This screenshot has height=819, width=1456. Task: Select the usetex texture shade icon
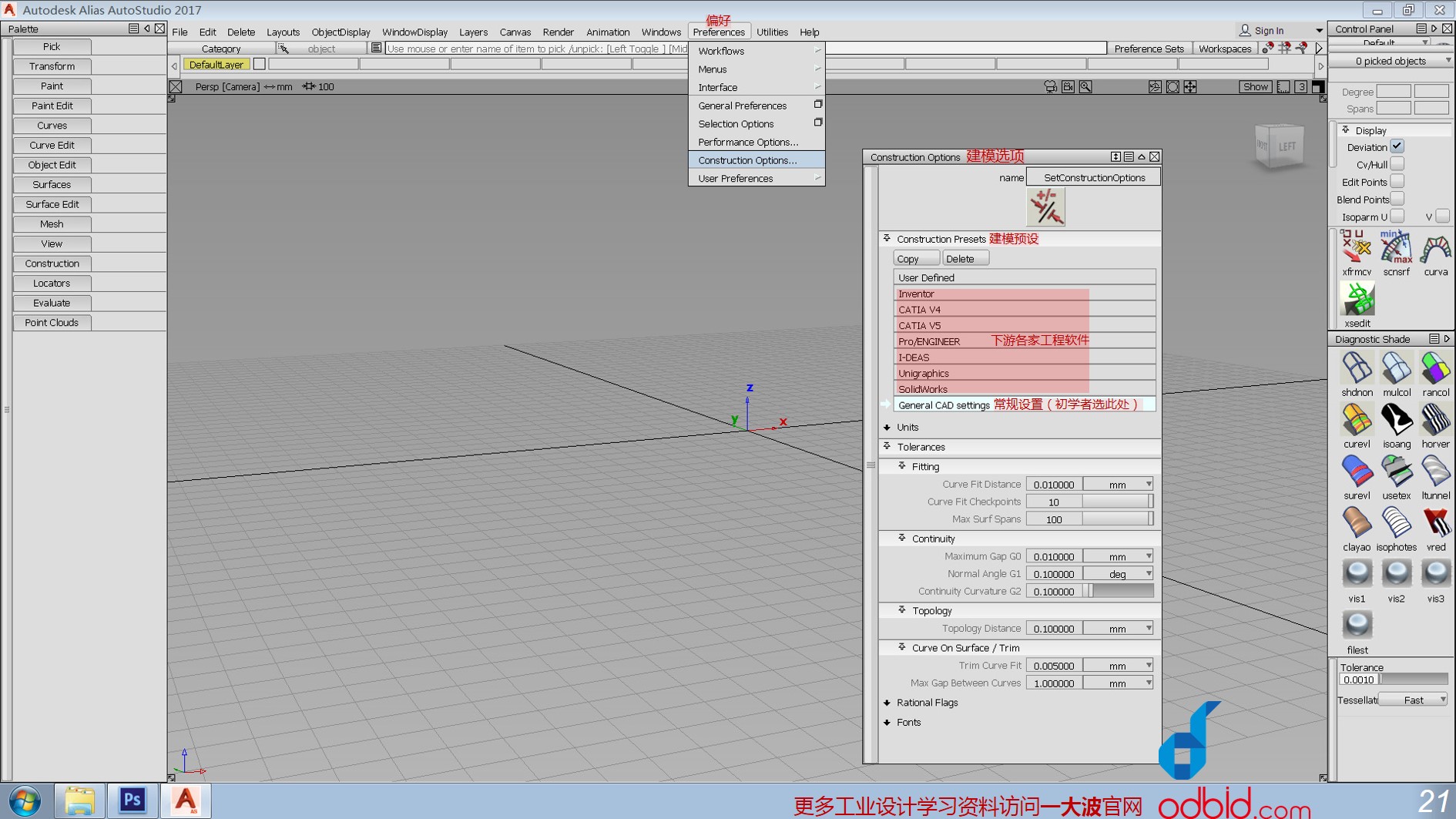tap(1396, 472)
